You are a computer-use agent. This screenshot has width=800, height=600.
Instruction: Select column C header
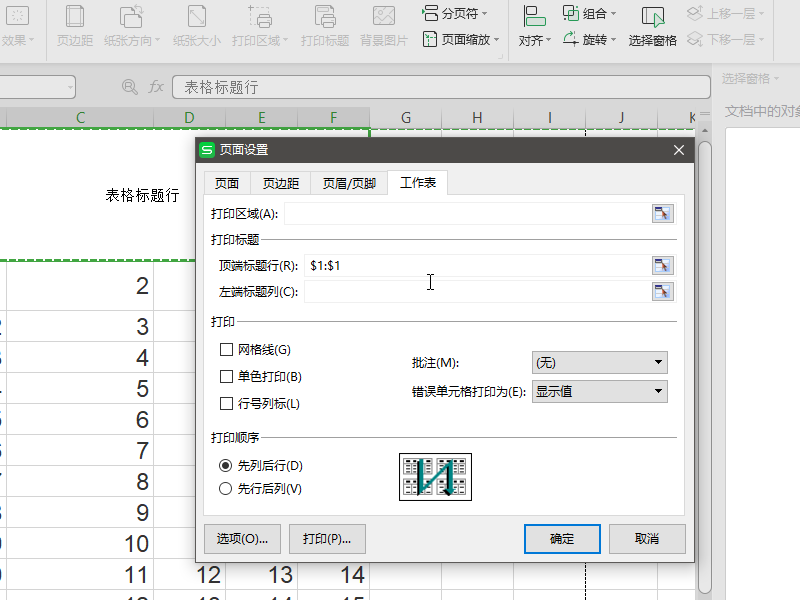(x=80, y=118)
